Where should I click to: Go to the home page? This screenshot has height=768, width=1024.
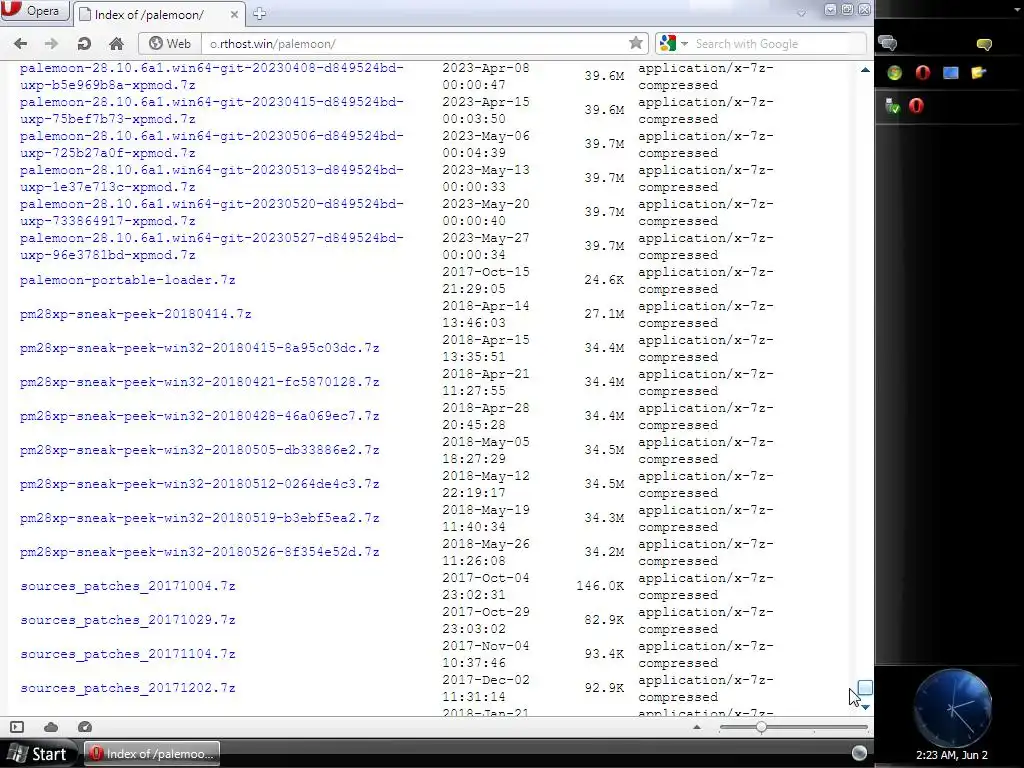pos(116,44)
